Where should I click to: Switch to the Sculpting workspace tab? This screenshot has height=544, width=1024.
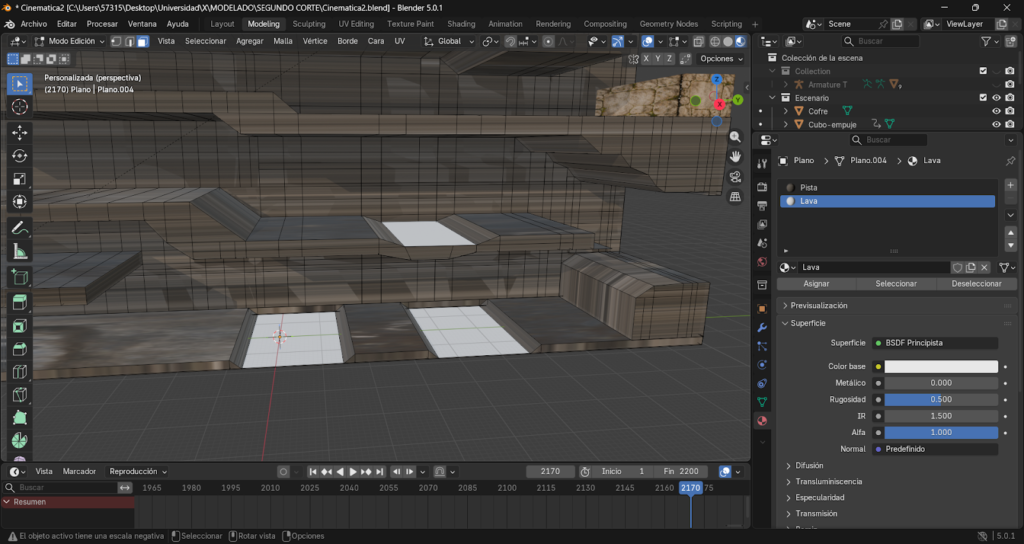point(309,24)
